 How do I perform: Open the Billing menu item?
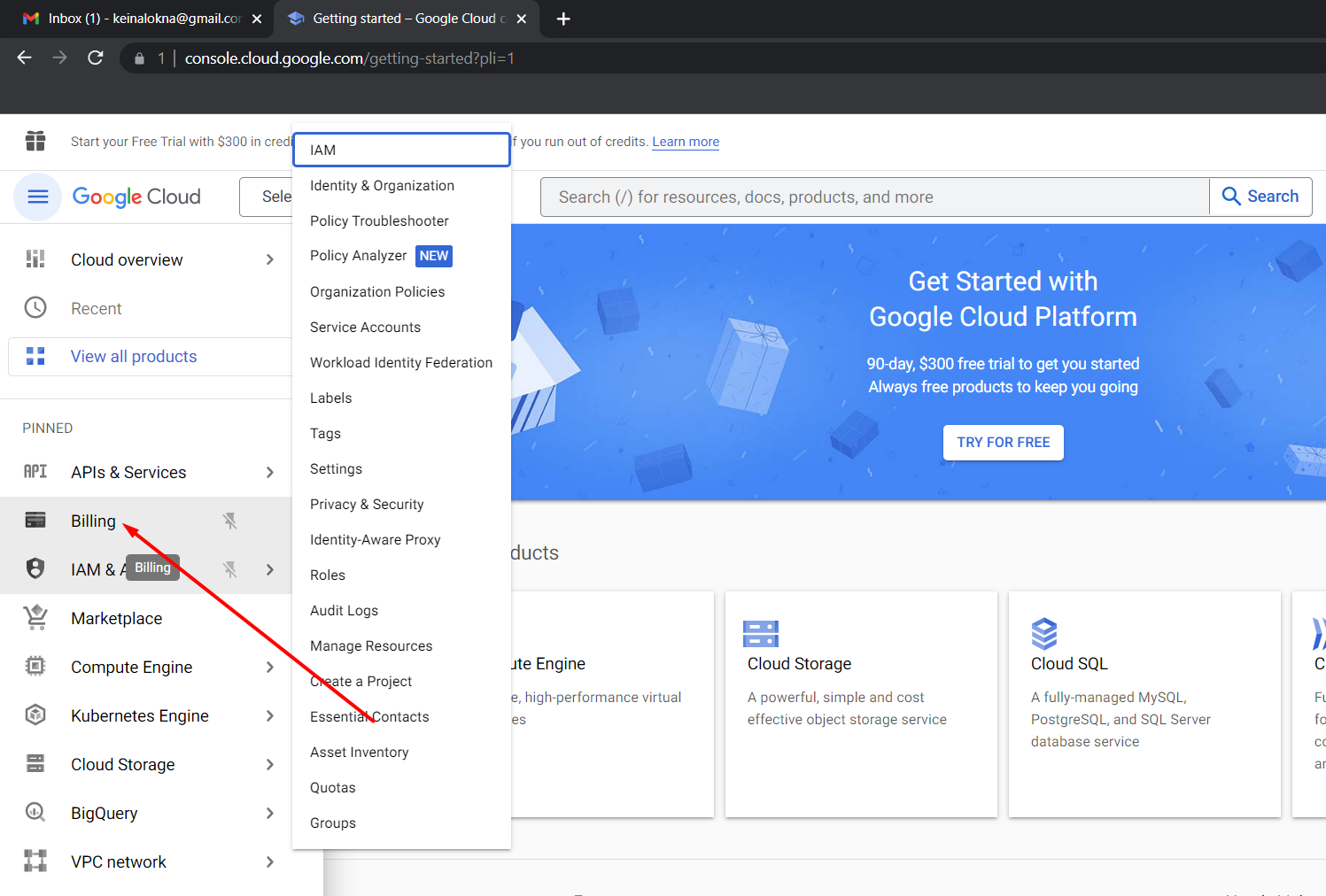coord(146,521)
